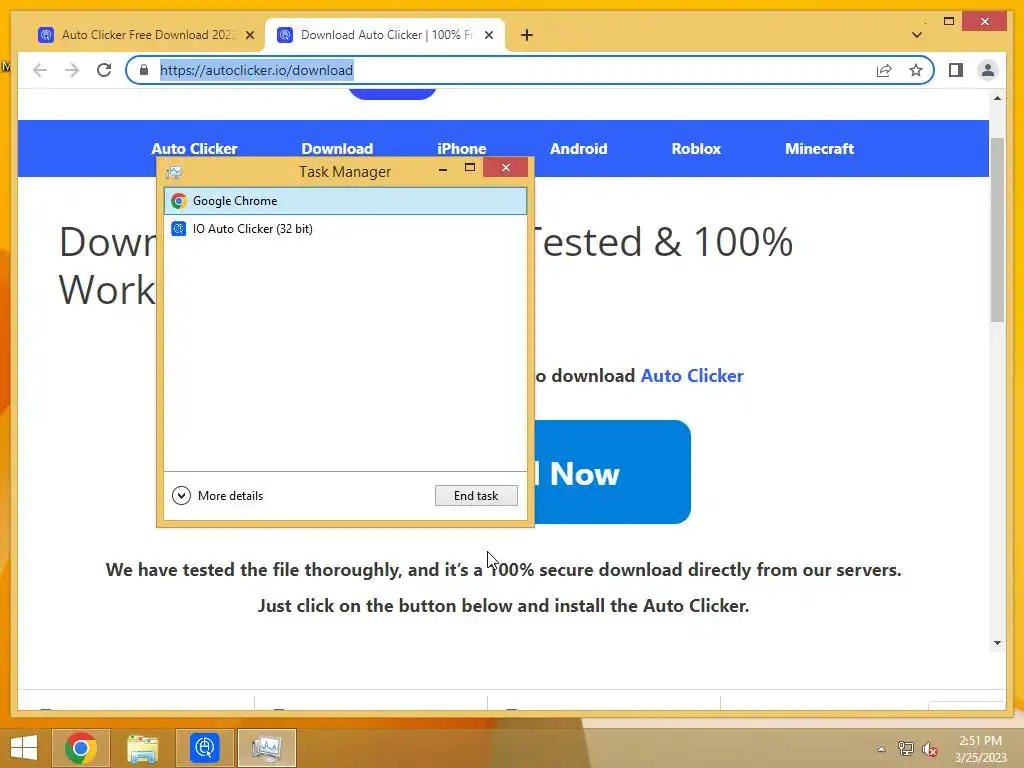Maximize the Task Manager window

470,168
